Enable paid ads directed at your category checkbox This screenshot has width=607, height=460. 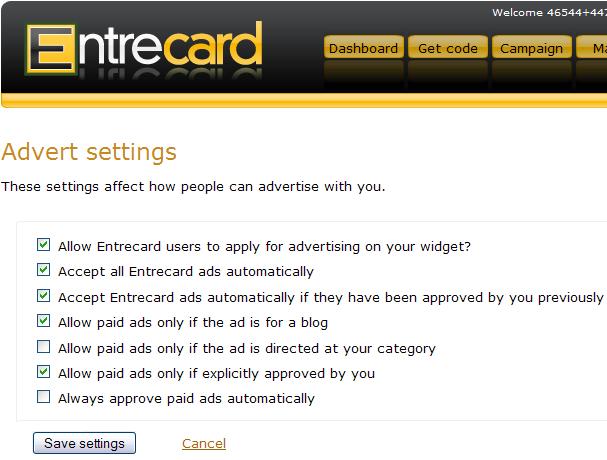pyautogui.click(x=43, y=348)
